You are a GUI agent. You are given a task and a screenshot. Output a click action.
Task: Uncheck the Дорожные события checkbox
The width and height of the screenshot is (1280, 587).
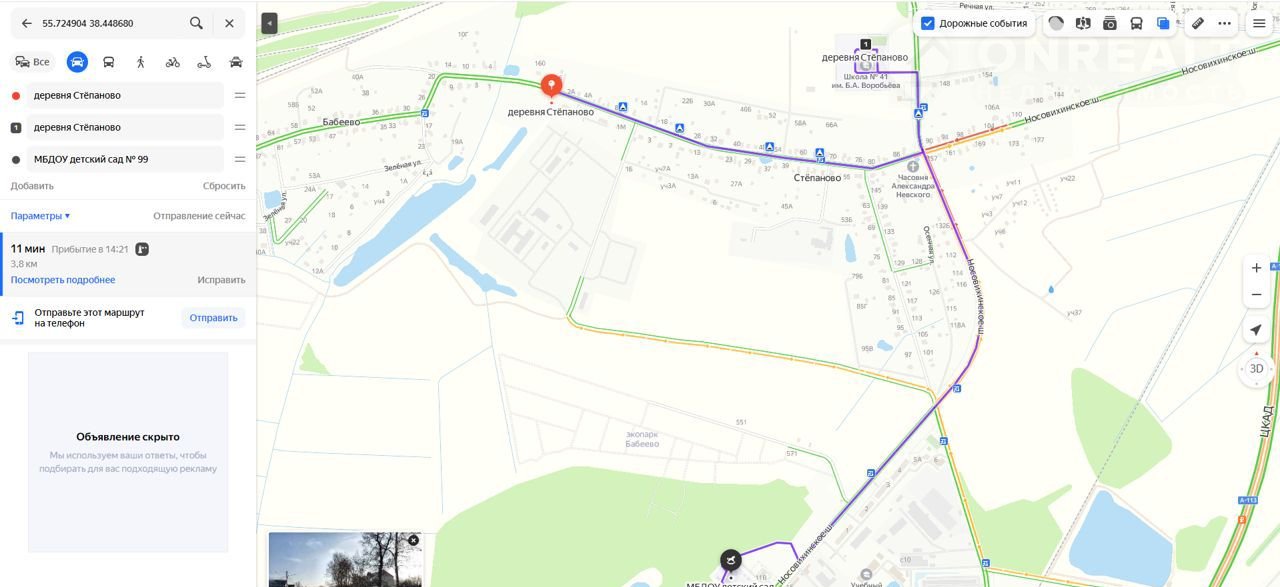click(x=928, y=23)
